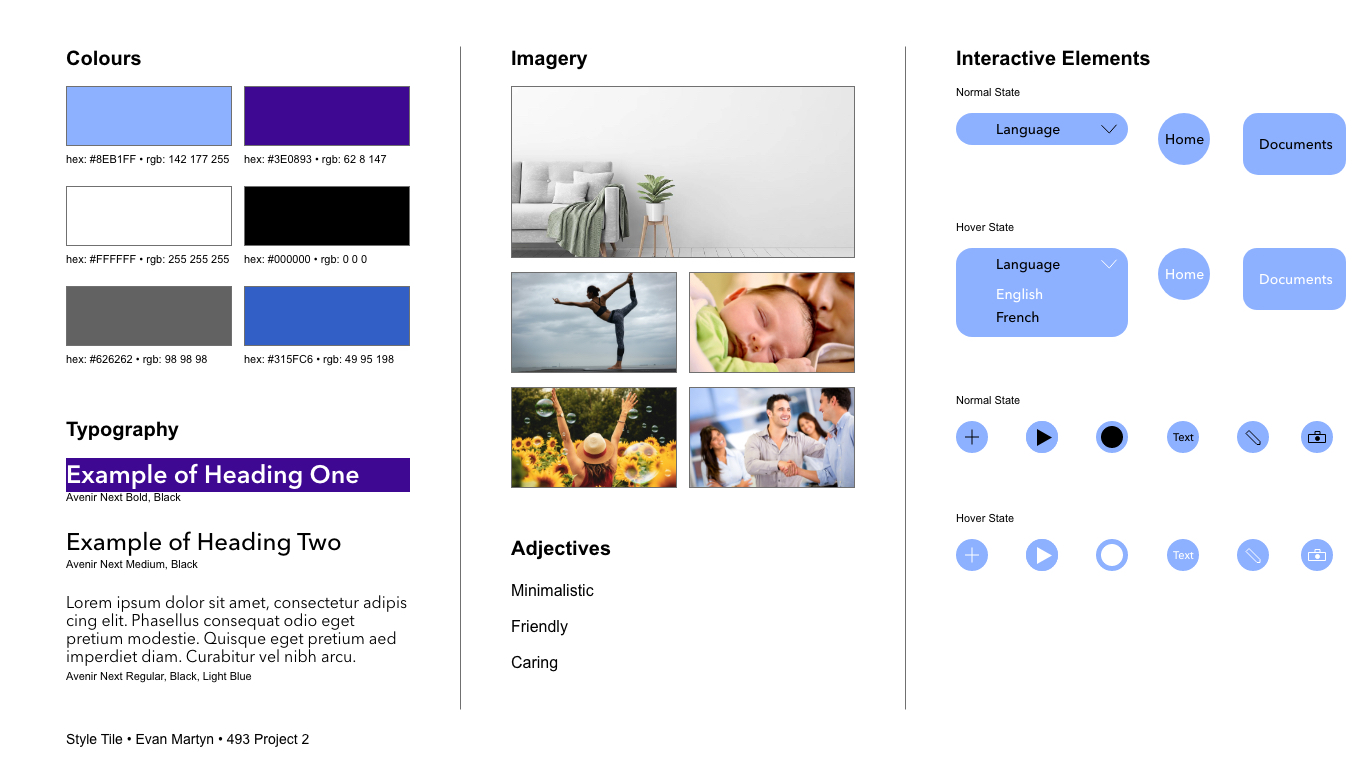
Task: Click the plus icon with black symbol
Action: pos(971,437)
